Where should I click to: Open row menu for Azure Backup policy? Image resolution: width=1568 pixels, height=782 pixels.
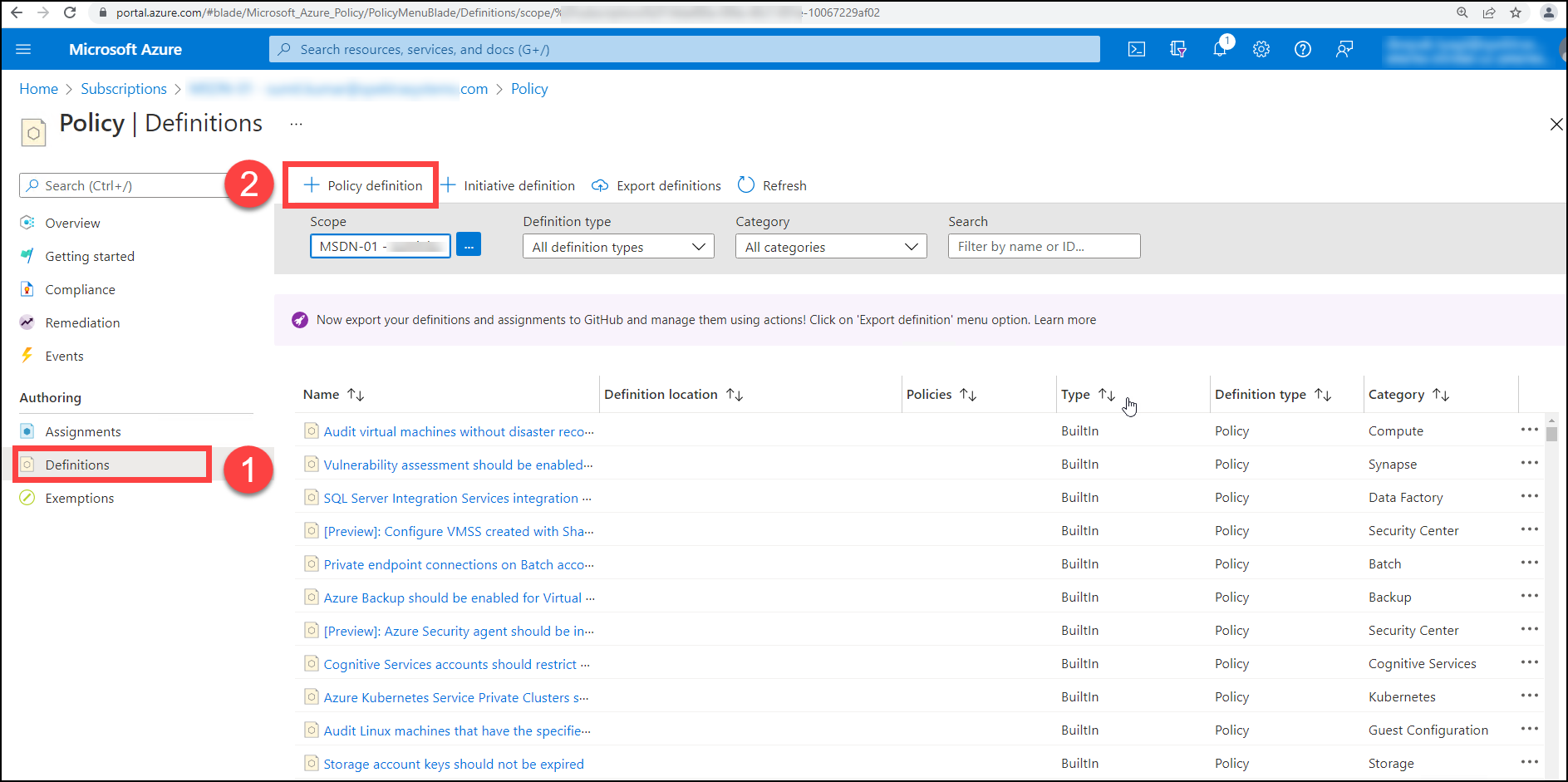point(1530,596)
